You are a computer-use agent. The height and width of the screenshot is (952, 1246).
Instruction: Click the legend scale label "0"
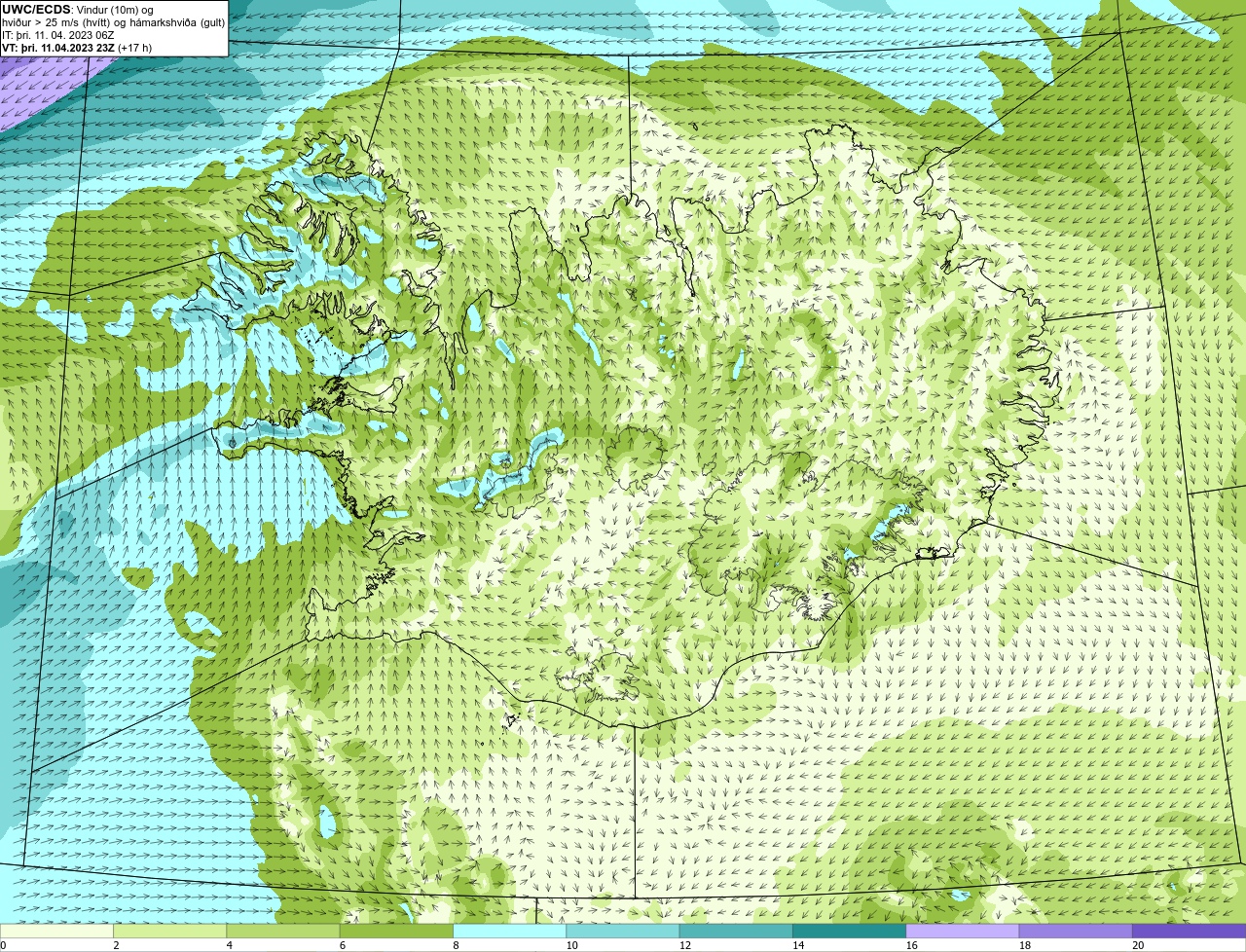pyautogui.click(x=4, y=945)
